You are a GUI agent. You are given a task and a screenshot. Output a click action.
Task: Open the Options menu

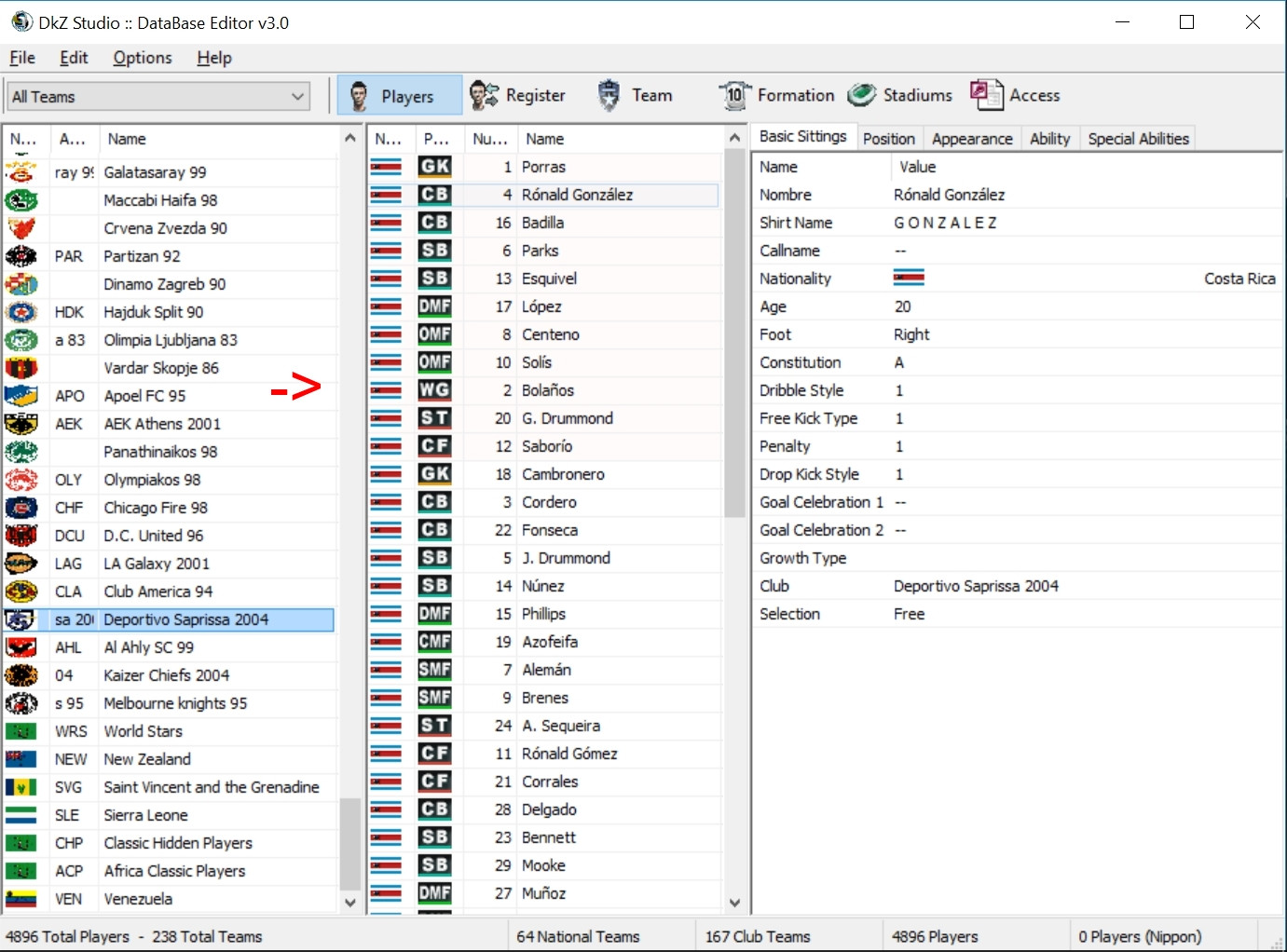pos(143,58)
